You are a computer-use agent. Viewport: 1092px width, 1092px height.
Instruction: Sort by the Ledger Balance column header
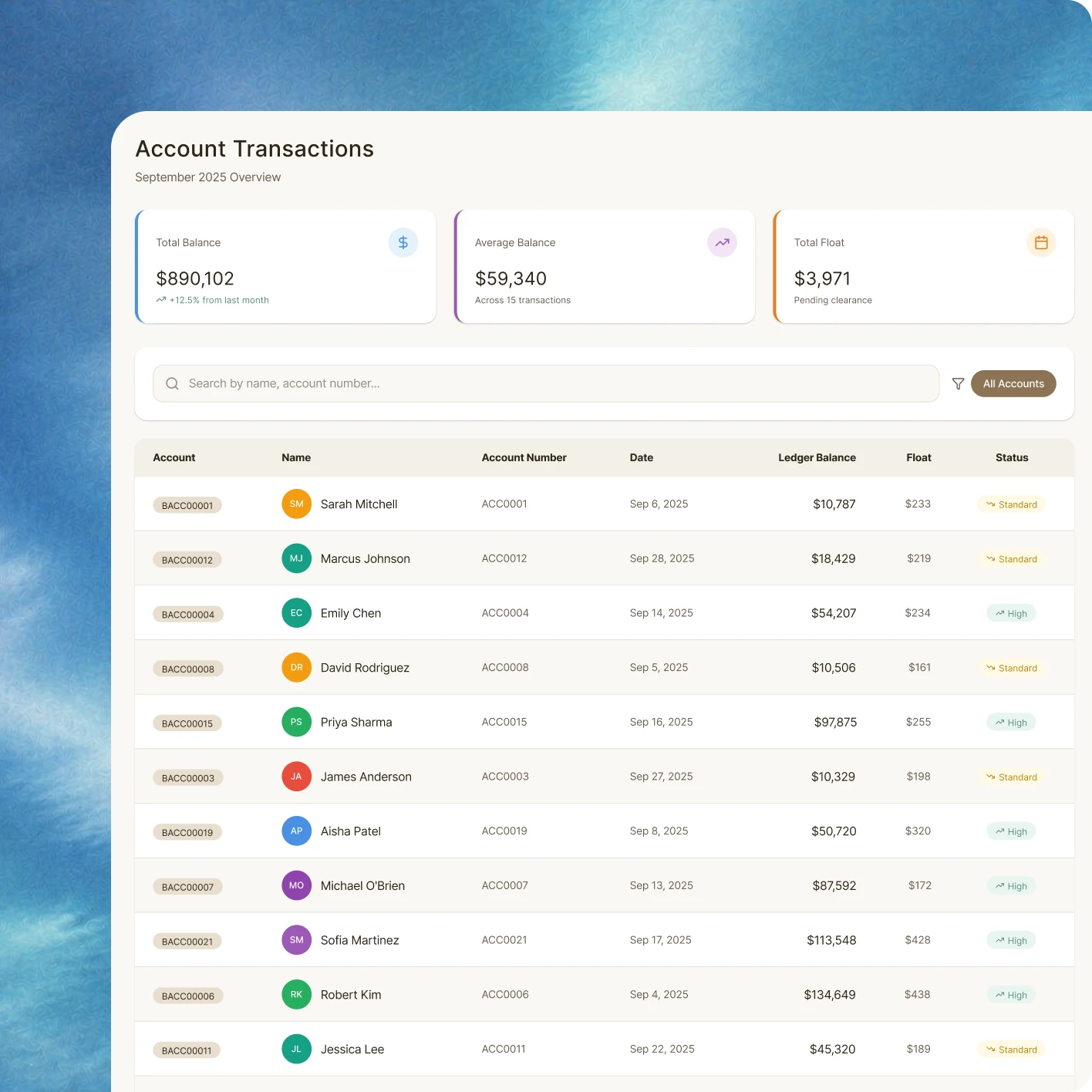817,457
